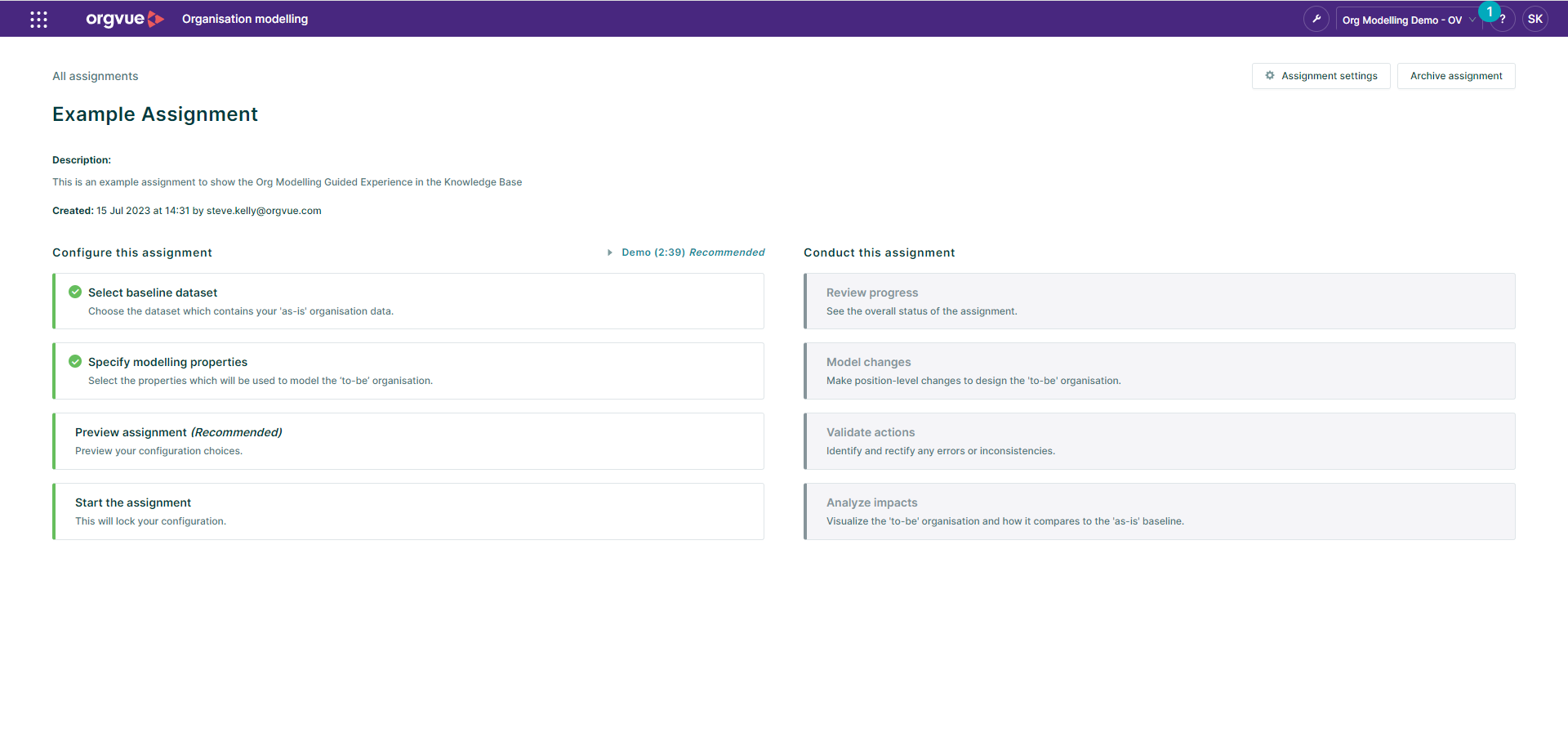Open the Select baseline dataset step

pos(408,301)
